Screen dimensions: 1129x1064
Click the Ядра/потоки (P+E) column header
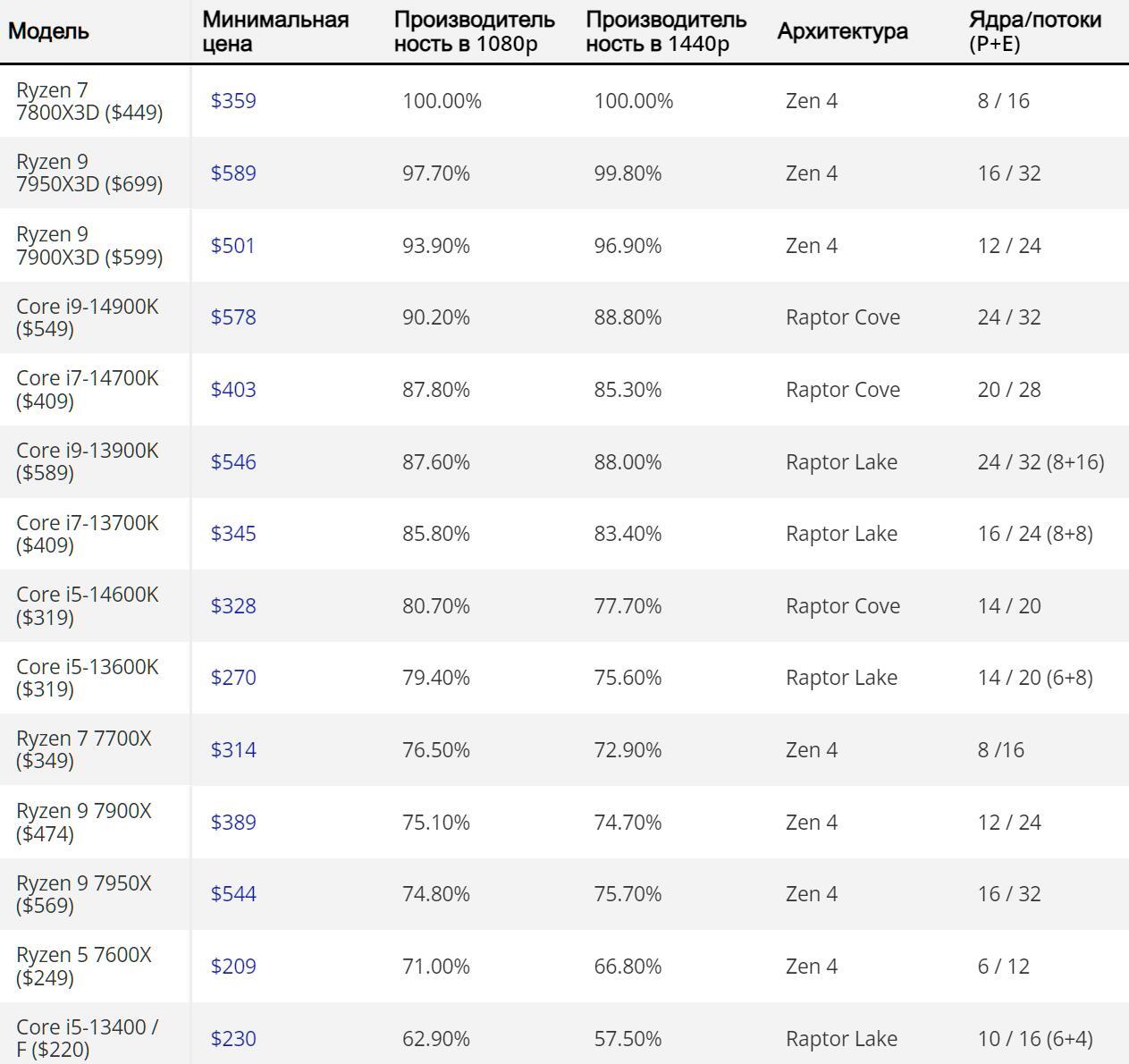coord(1035,31)
